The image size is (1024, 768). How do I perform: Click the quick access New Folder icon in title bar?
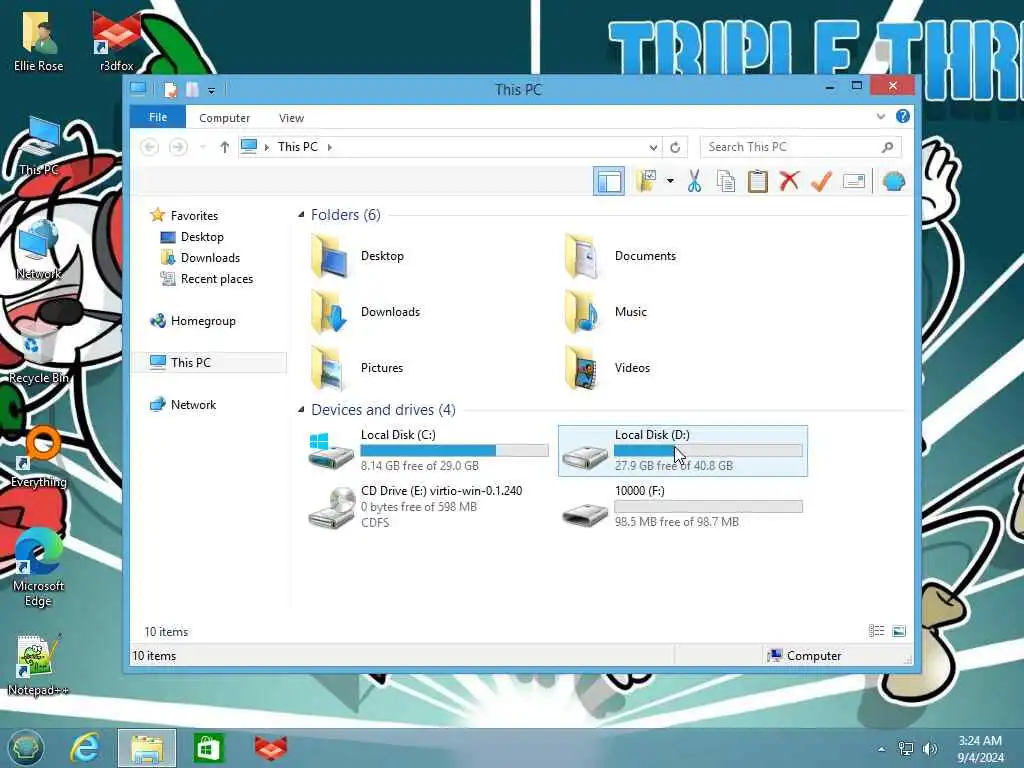click(192, 89)
